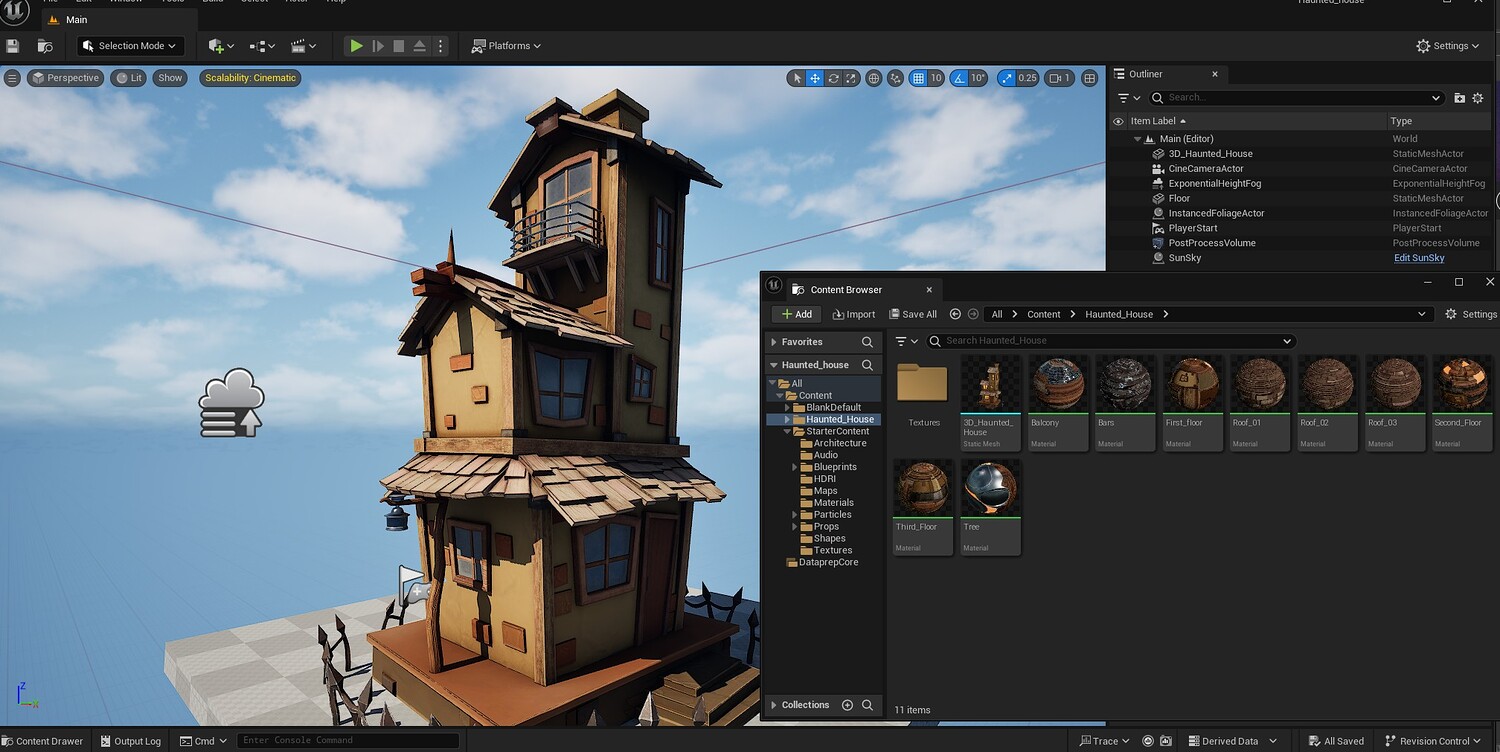Change the grid snap value 10
This screenshot has height=752, width=1500.
point(936,78)
